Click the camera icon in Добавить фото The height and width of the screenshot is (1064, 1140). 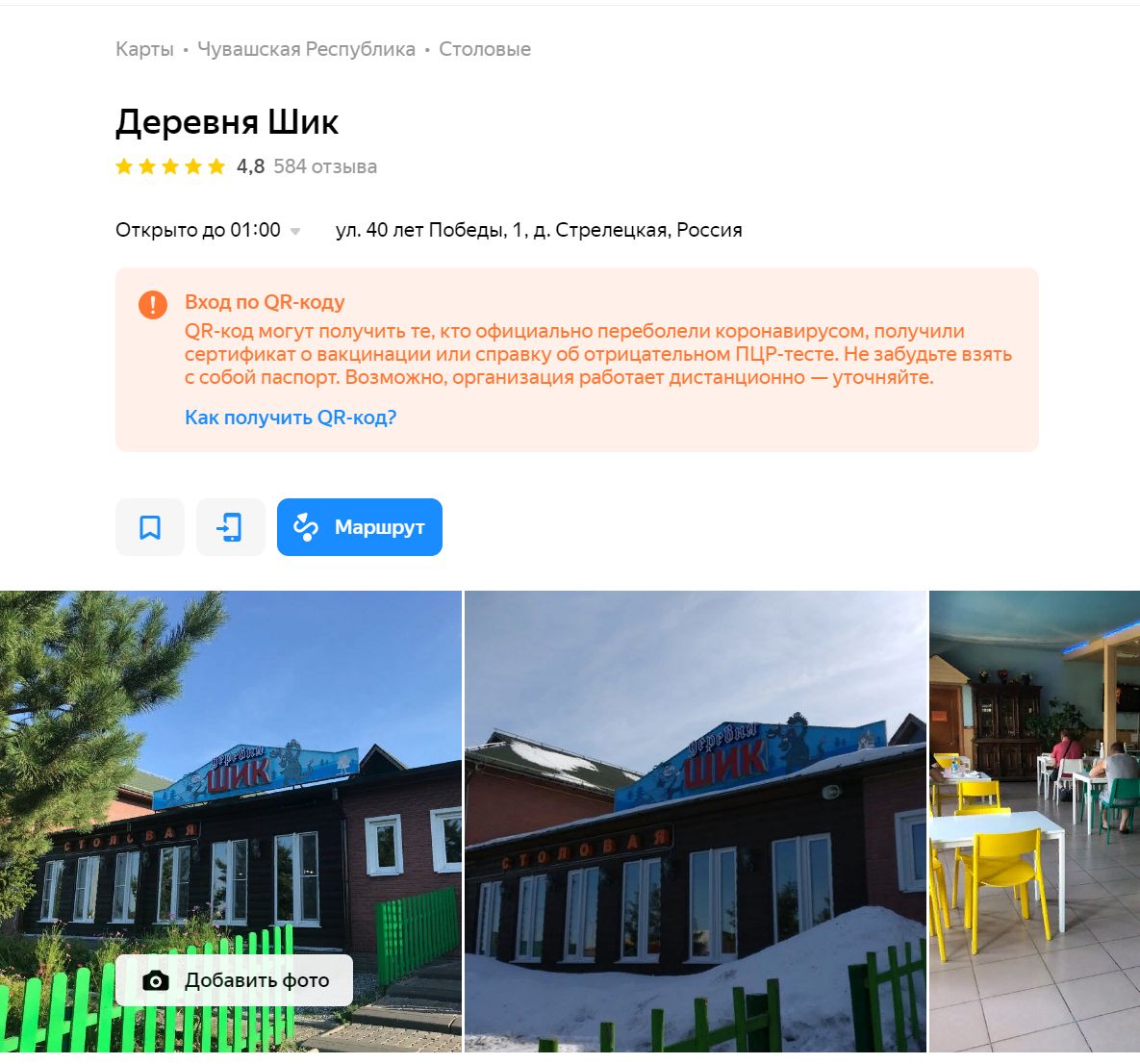pos(156,981)
